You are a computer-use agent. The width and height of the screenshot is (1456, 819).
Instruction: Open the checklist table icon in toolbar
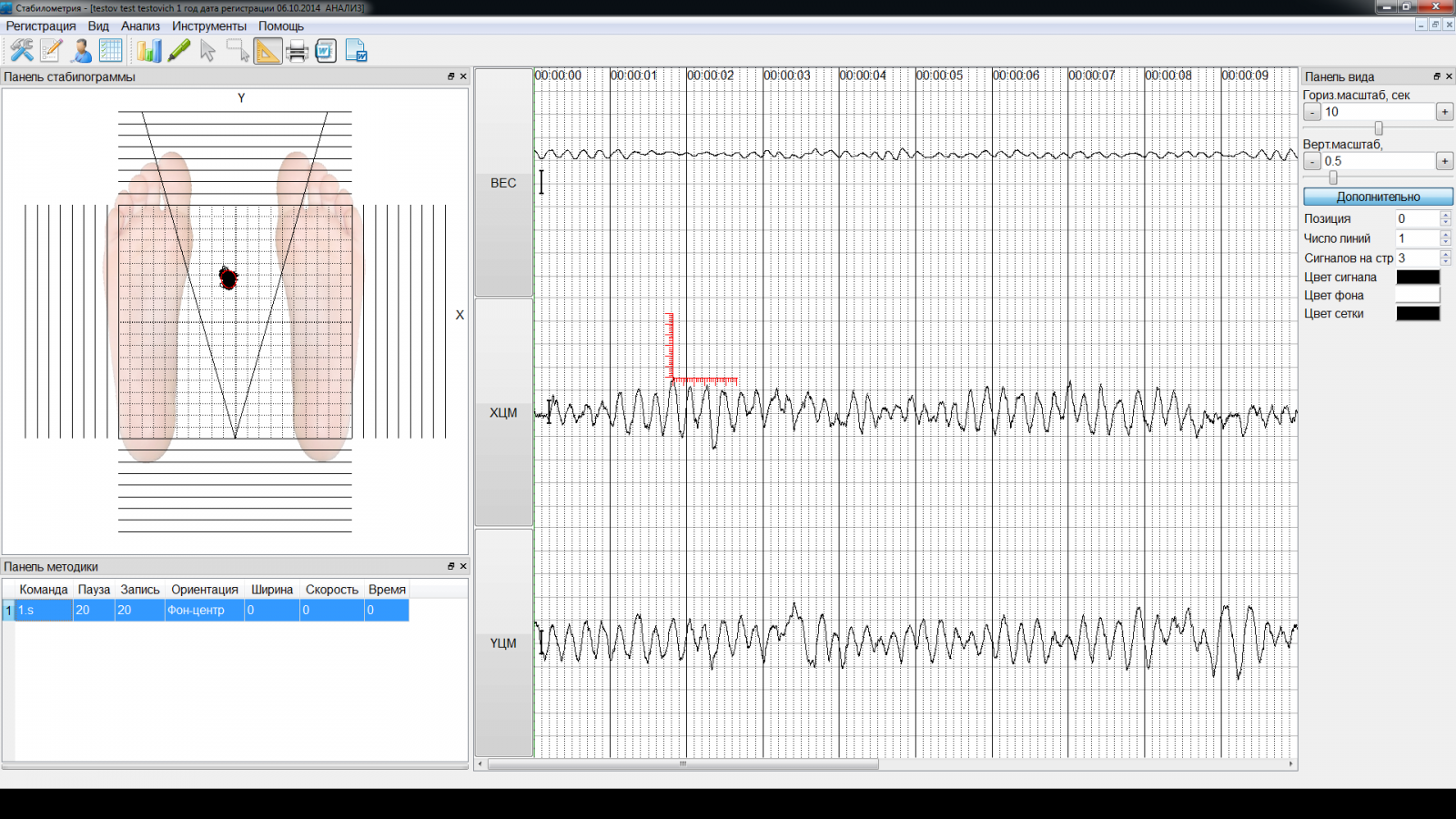tap(111, 51)
